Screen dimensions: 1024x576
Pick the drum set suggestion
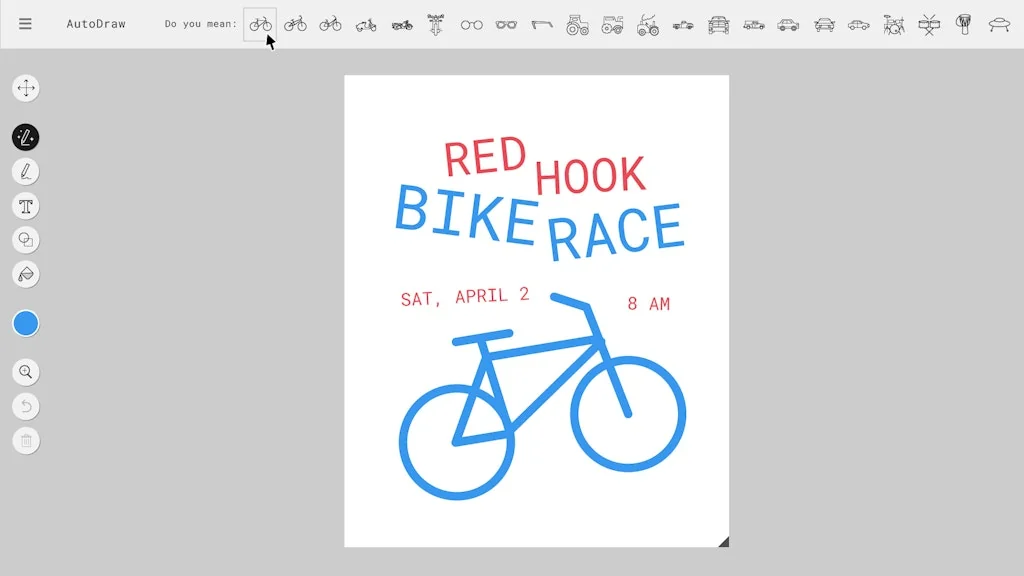point(892,24)
